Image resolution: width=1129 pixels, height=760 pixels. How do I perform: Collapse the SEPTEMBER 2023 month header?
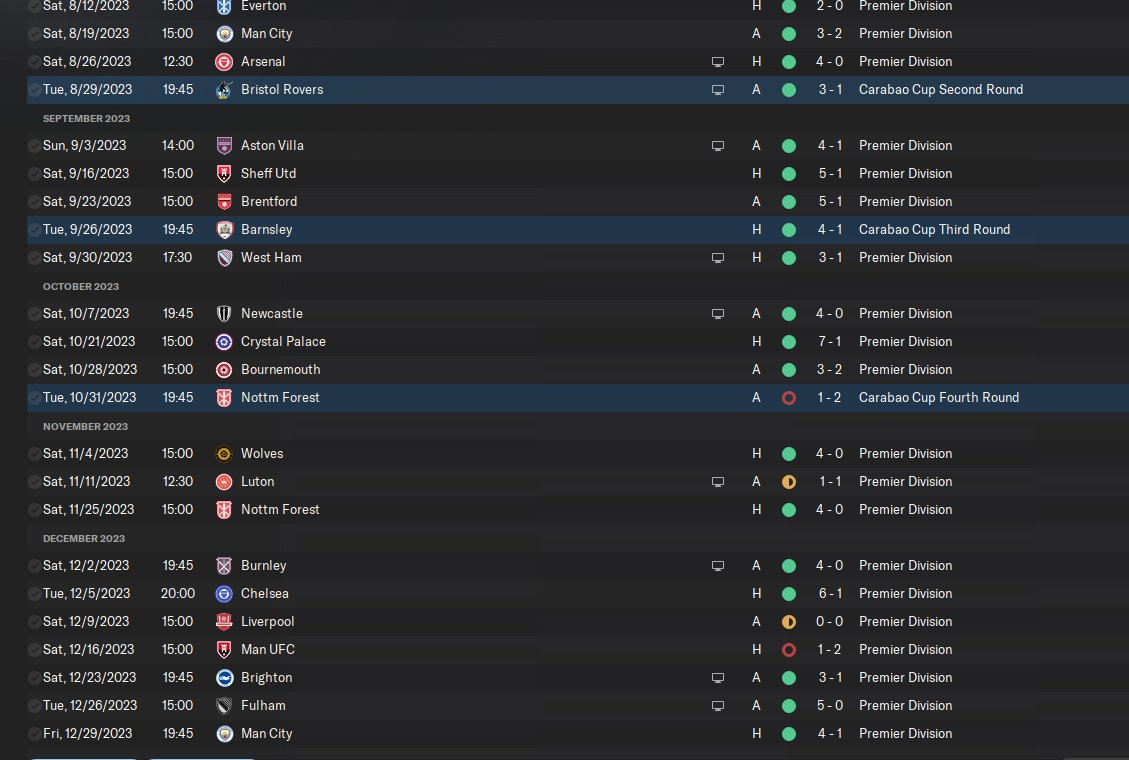coord(86,118)
